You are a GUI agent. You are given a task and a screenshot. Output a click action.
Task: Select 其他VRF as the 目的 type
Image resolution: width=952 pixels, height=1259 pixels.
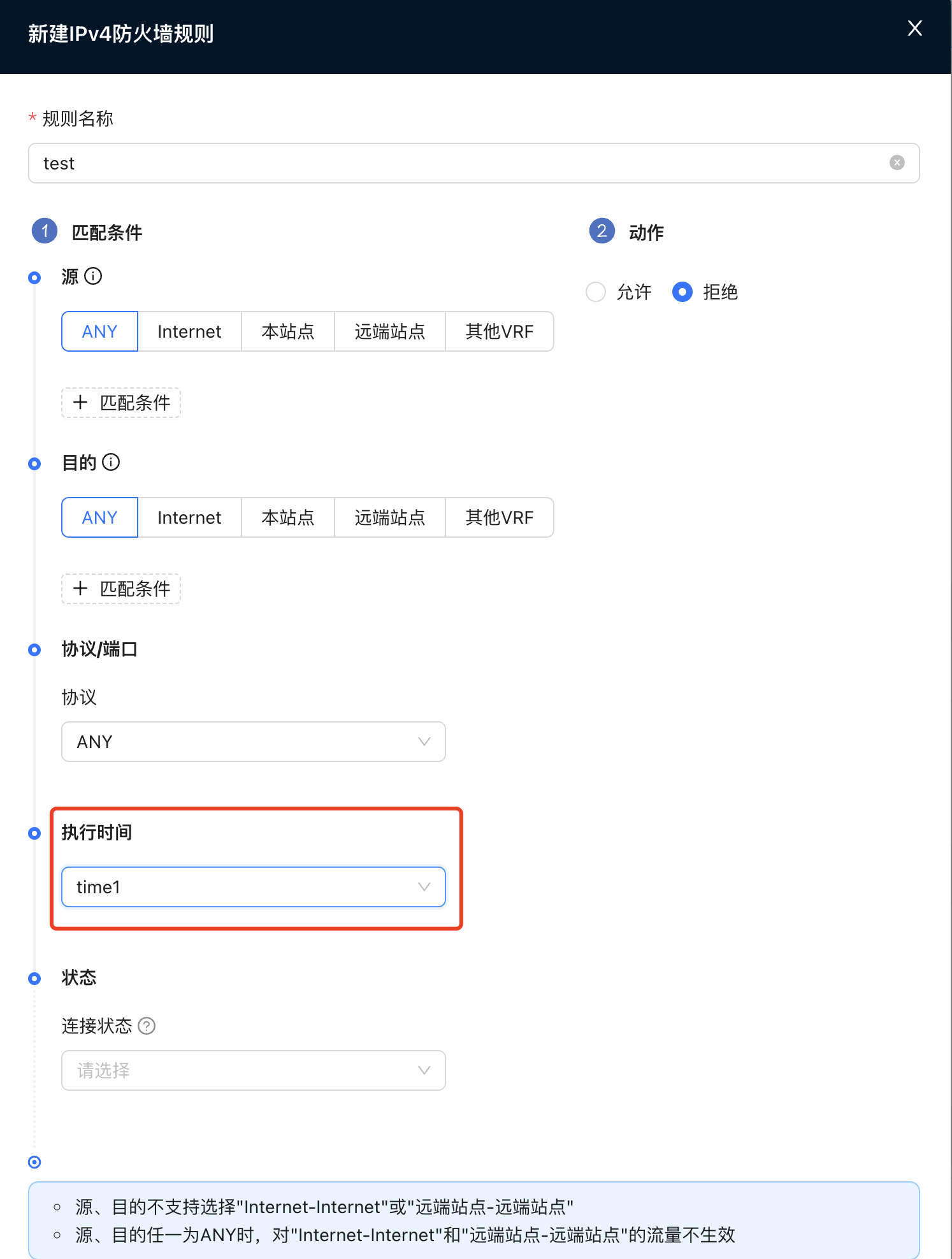[499, 517]
